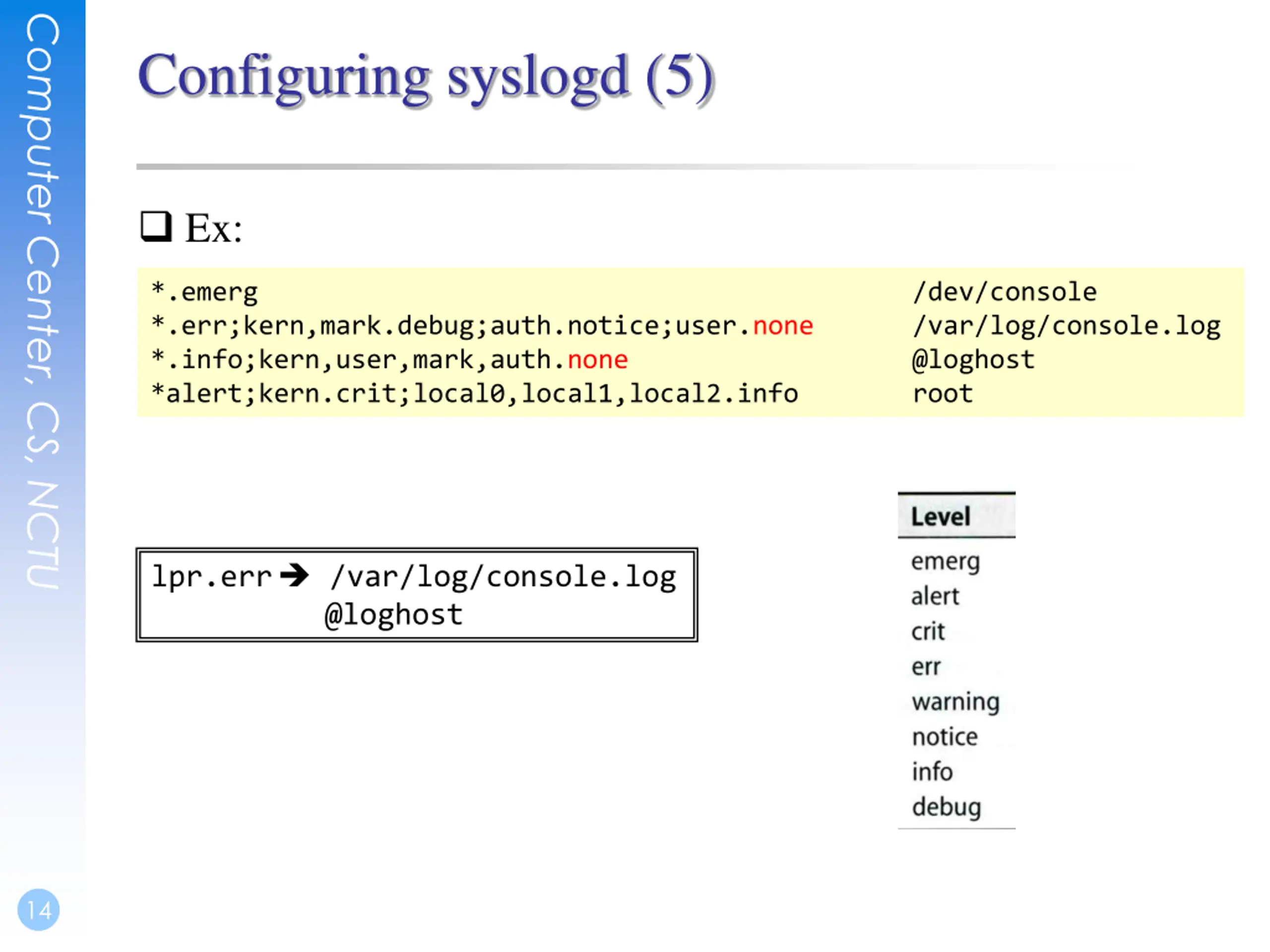Click @loghost inside the bordered example box
1270x952 pixels.
coord(393,614)
